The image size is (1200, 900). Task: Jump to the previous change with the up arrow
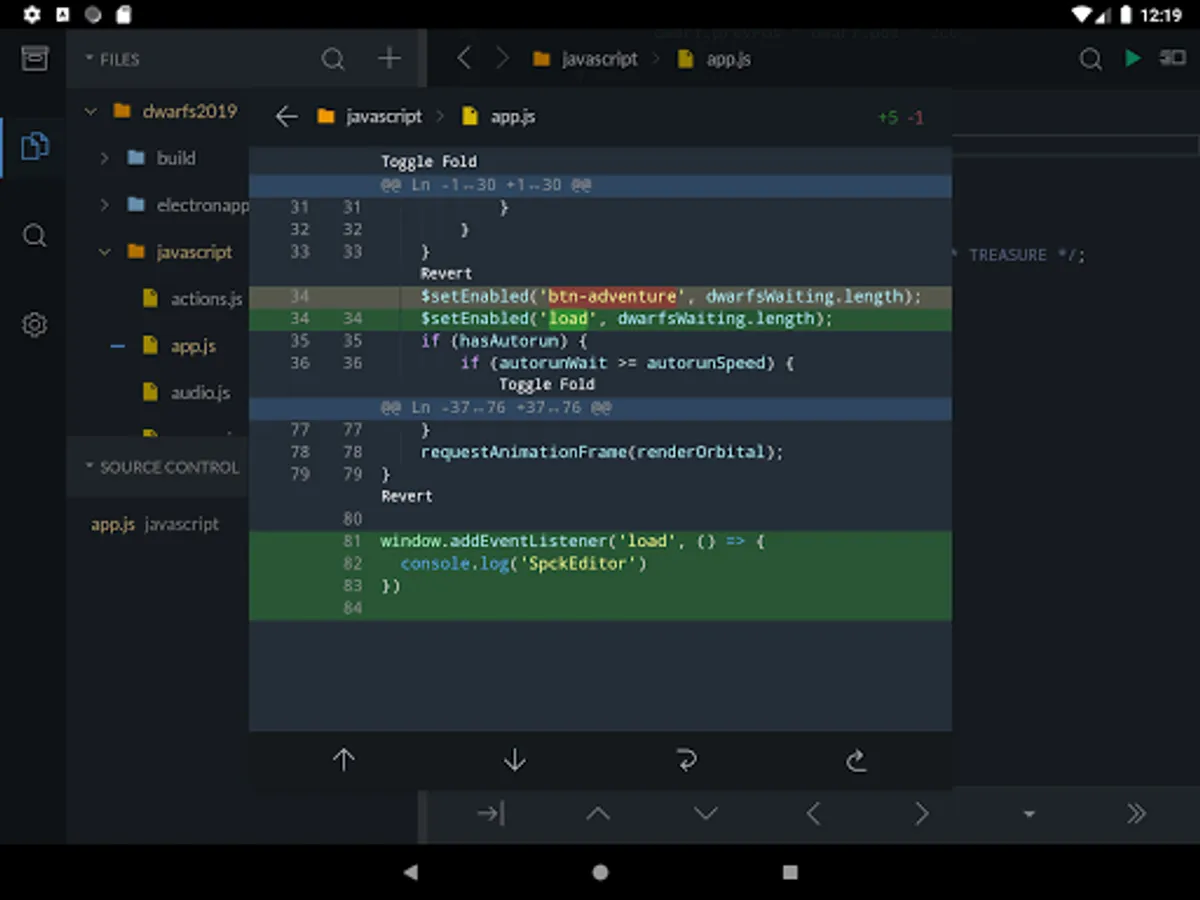(343, 761)
